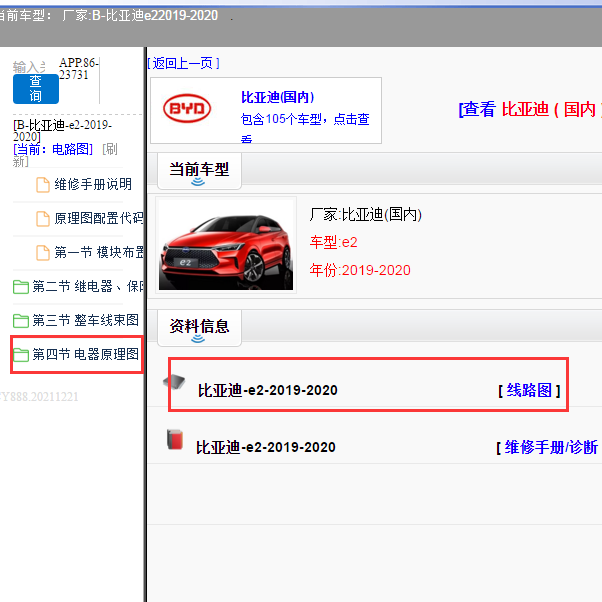Click the red e2 car thumbnail

pos(226,245)
